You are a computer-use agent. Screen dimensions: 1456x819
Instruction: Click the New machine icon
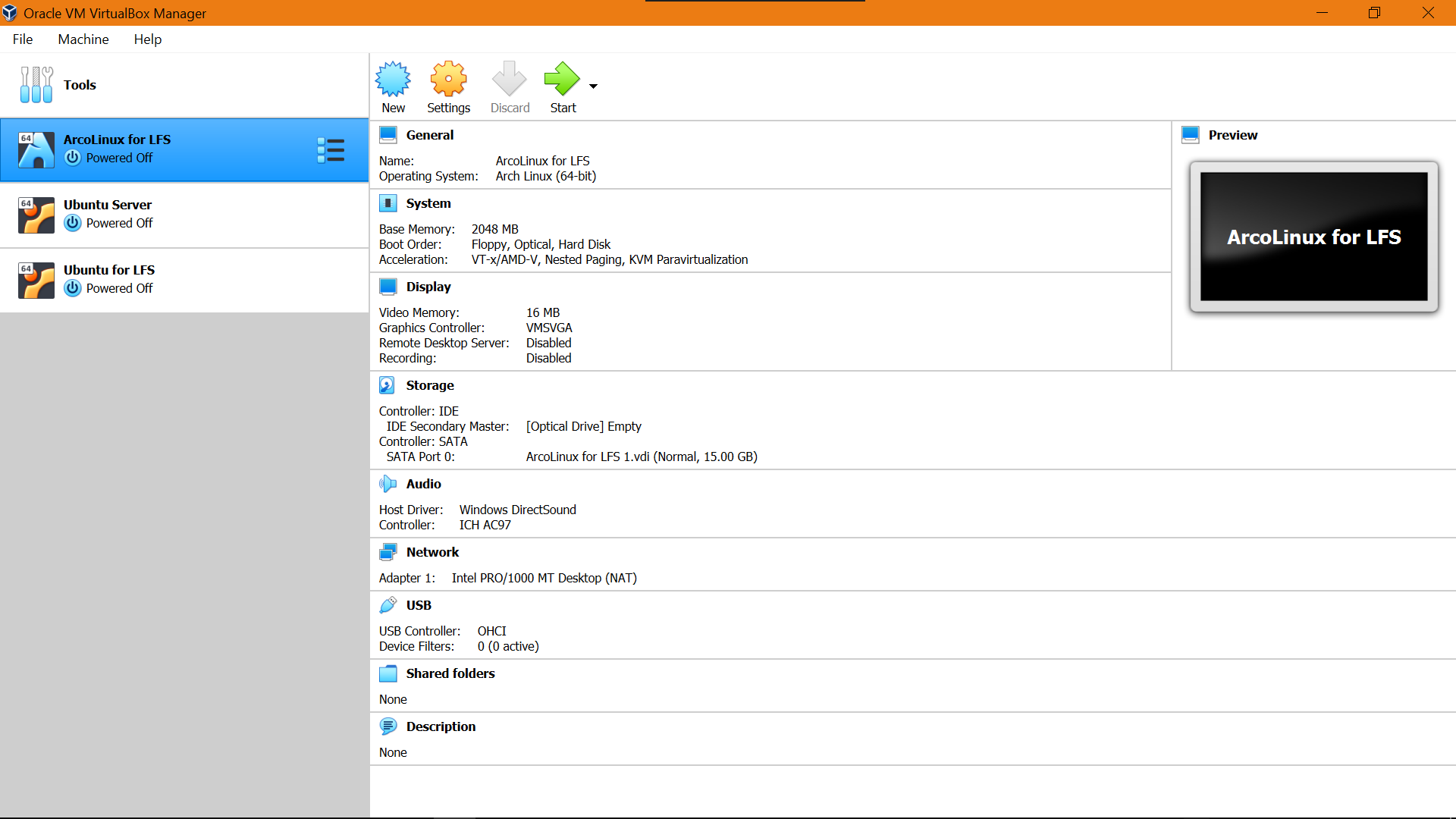click(393, 79)
